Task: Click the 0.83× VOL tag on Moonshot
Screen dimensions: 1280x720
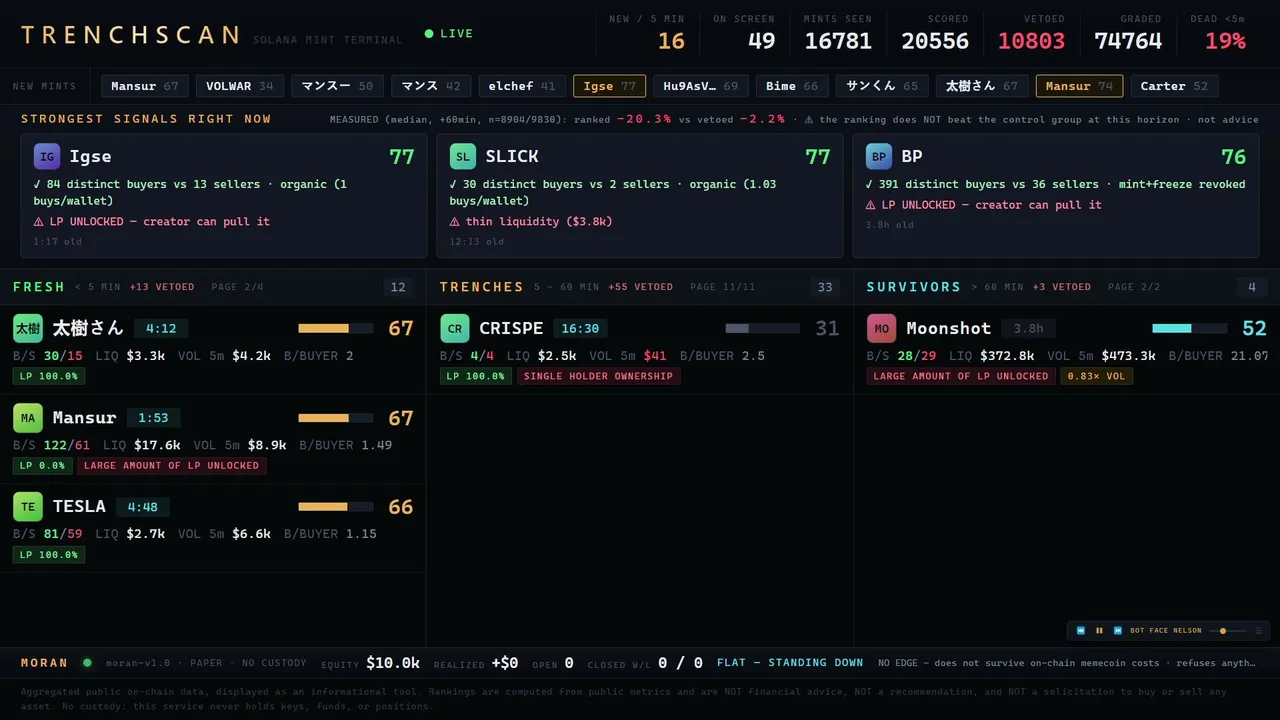Action: [1097, 376]
